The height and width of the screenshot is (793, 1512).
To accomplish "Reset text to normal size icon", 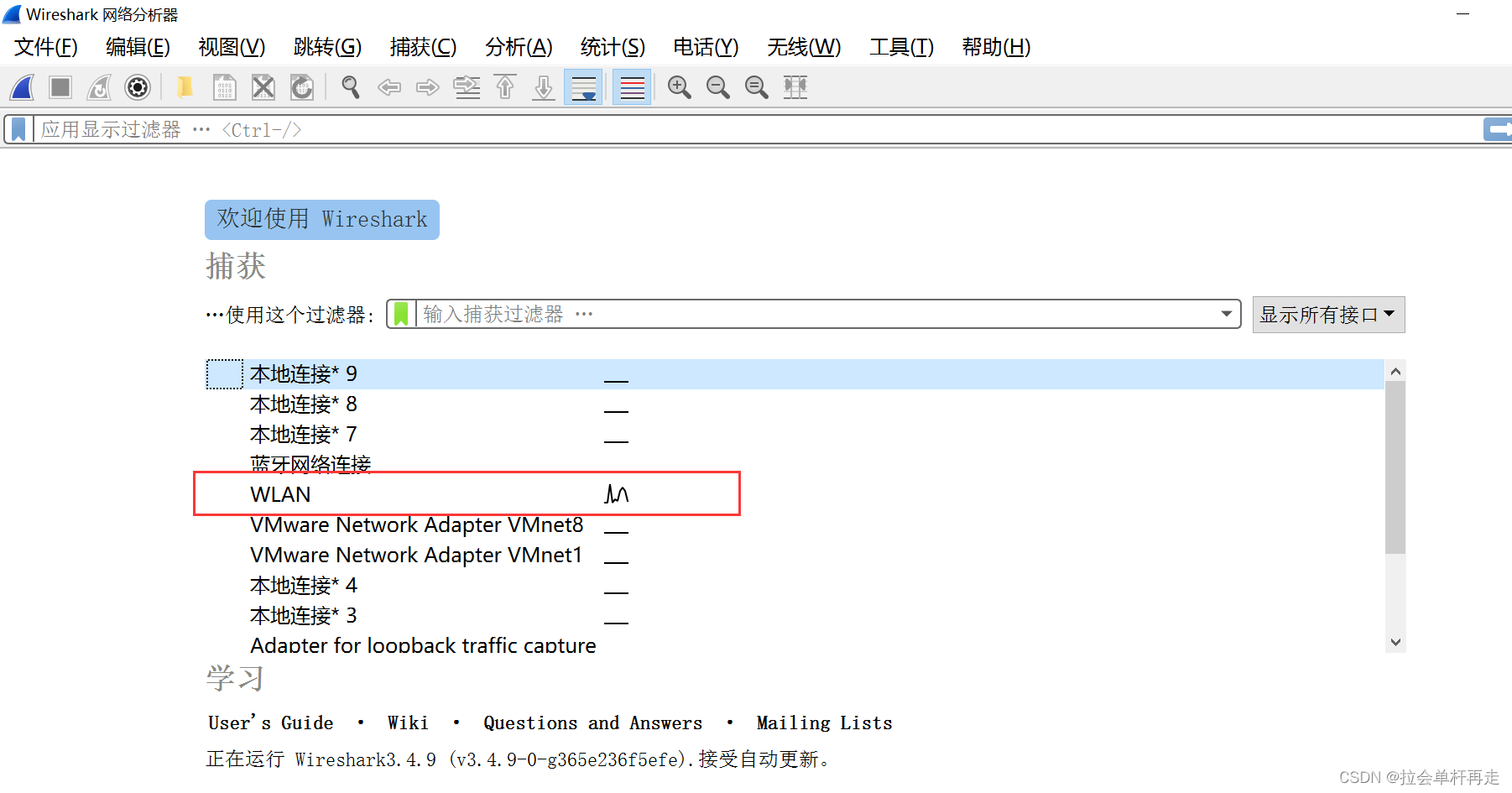I will pos(757,87).
